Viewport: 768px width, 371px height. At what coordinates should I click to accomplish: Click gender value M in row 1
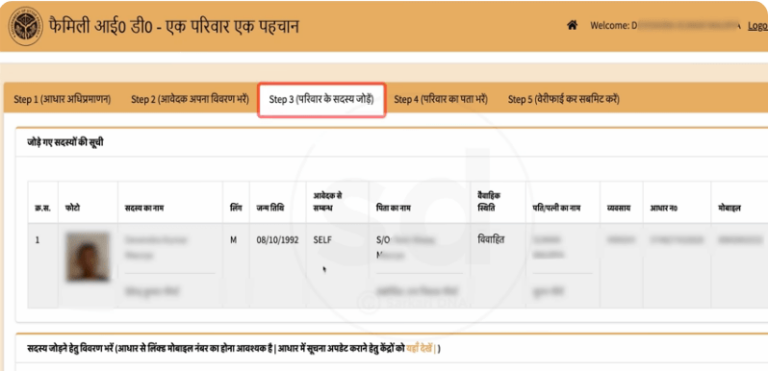pos(233,240)
